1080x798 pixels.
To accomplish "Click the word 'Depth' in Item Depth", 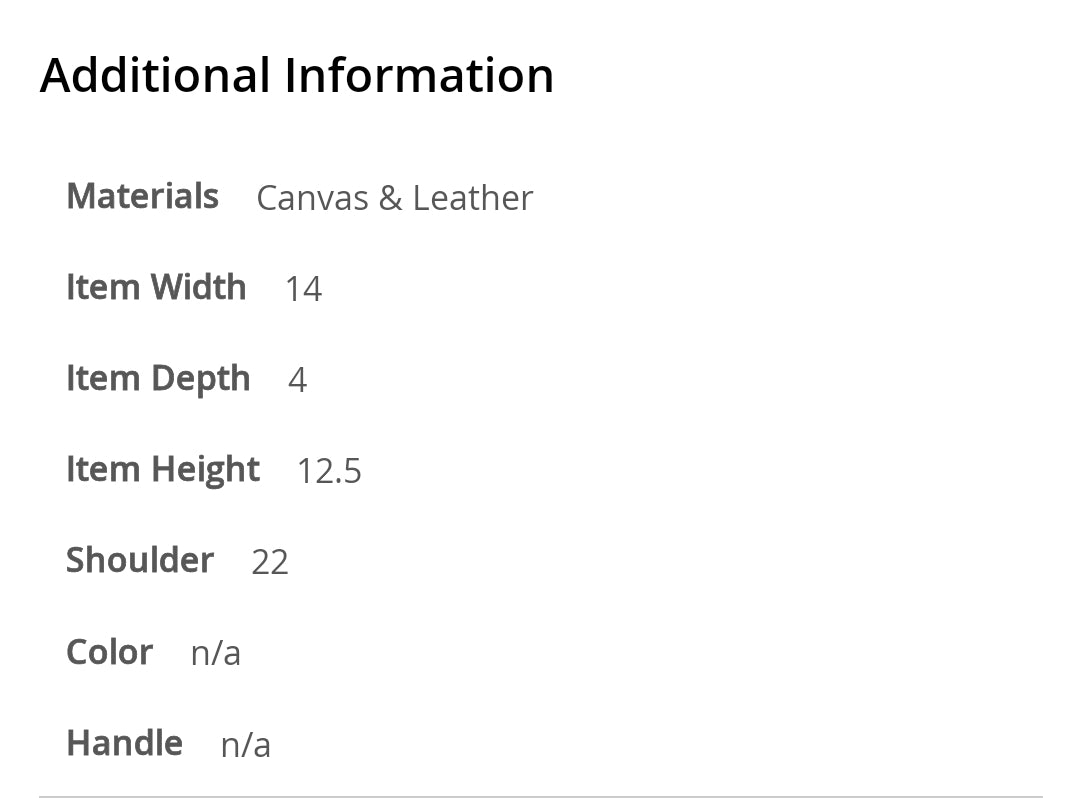I will (x=200, y=379).
